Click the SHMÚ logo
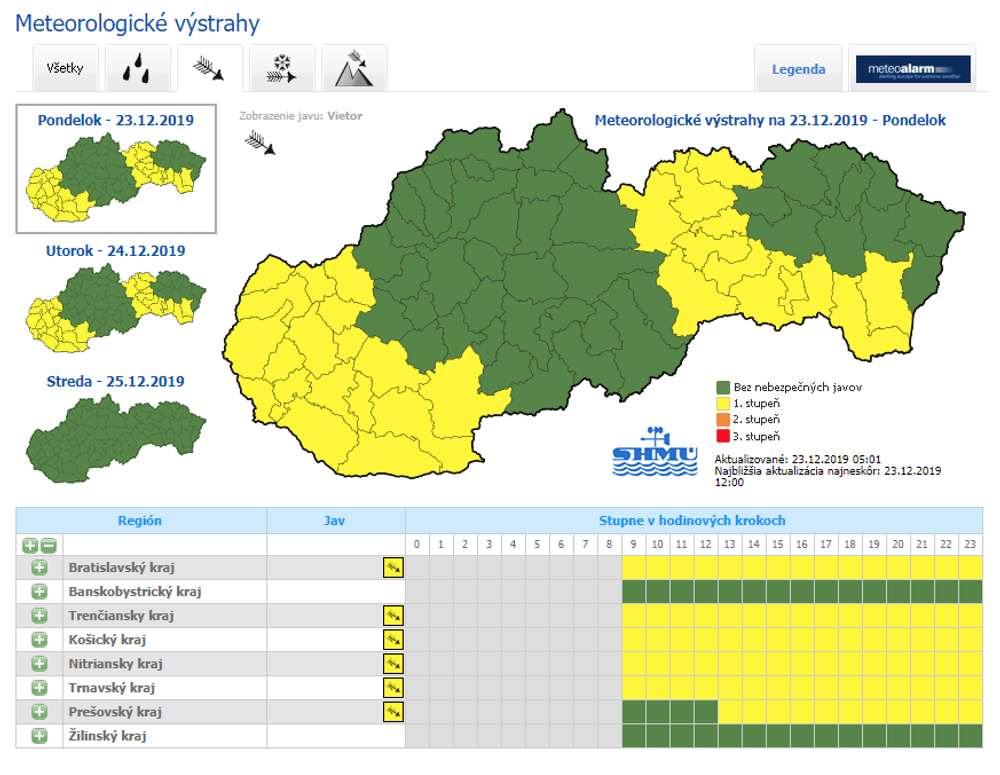Viewport: 1000px width, 775px height. click(655, 452)
